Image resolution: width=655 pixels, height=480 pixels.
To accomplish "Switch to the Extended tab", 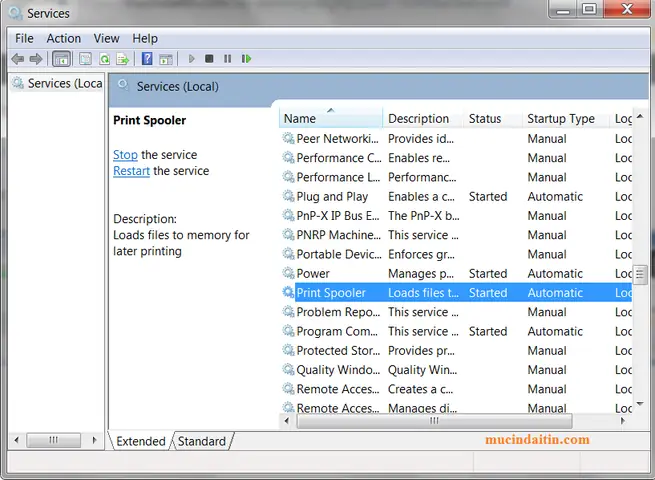I will (x=141, y=441).
